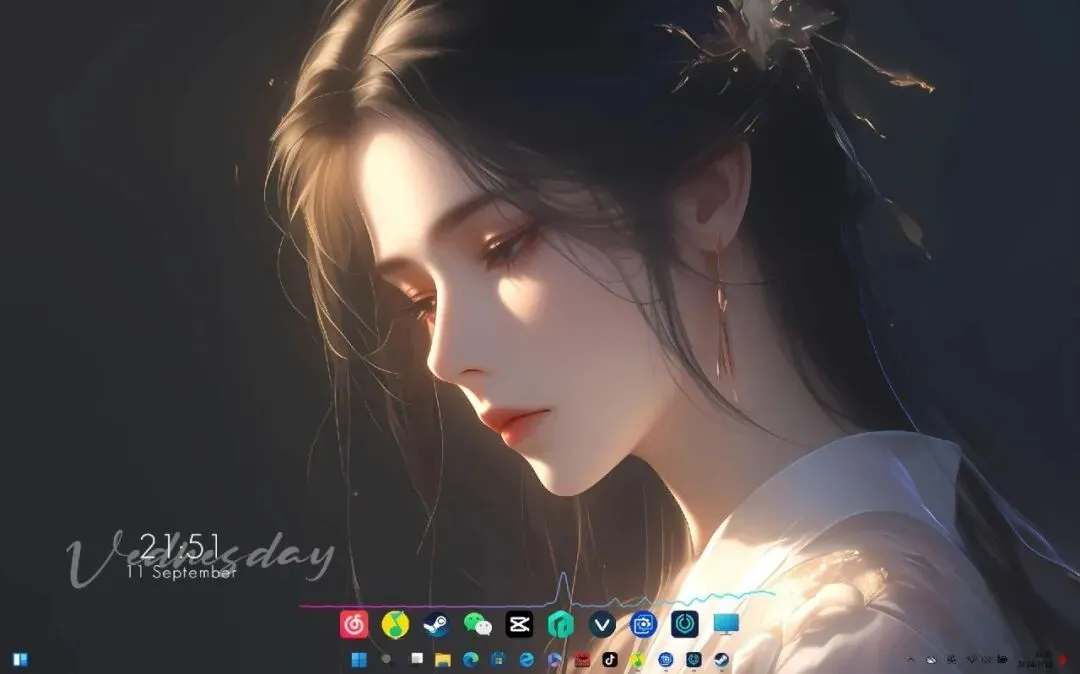The width and height of the screenshot is (1080, 674).
Task: Open taskbar Search
Action: pyautogui.click(x=386, y=660)
